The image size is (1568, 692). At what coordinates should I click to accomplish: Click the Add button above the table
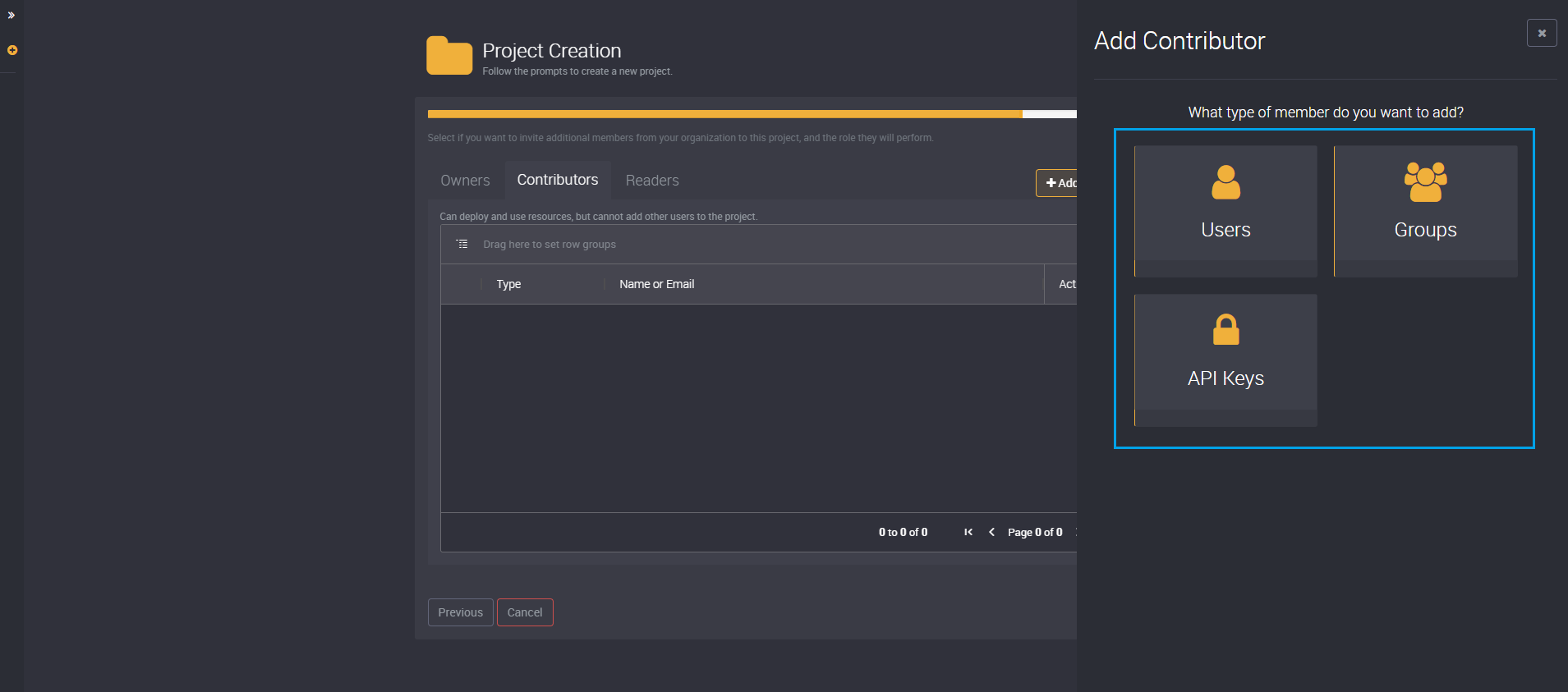tap(1058, 183)
